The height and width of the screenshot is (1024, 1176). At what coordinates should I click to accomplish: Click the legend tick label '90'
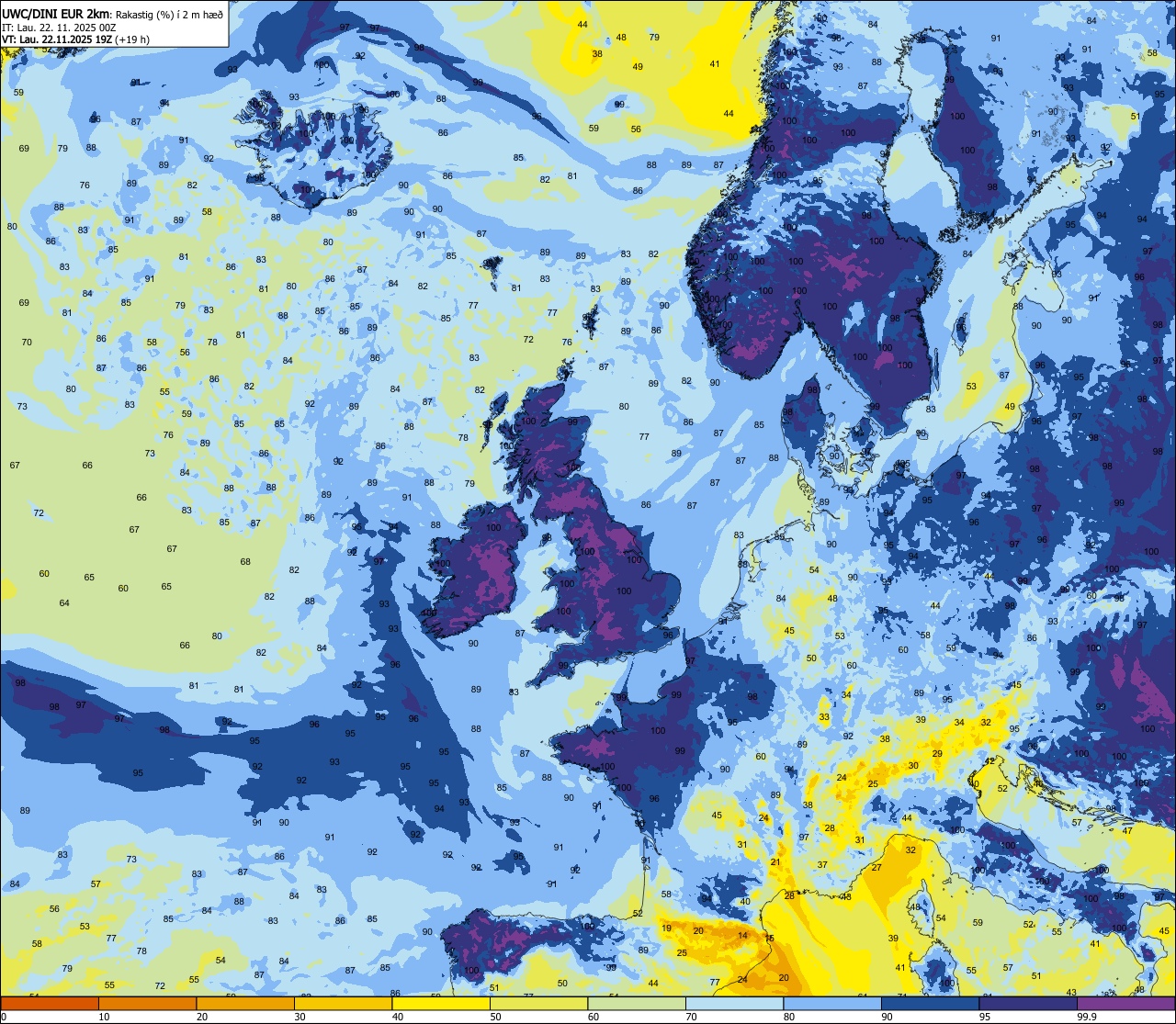point(887,1017)
